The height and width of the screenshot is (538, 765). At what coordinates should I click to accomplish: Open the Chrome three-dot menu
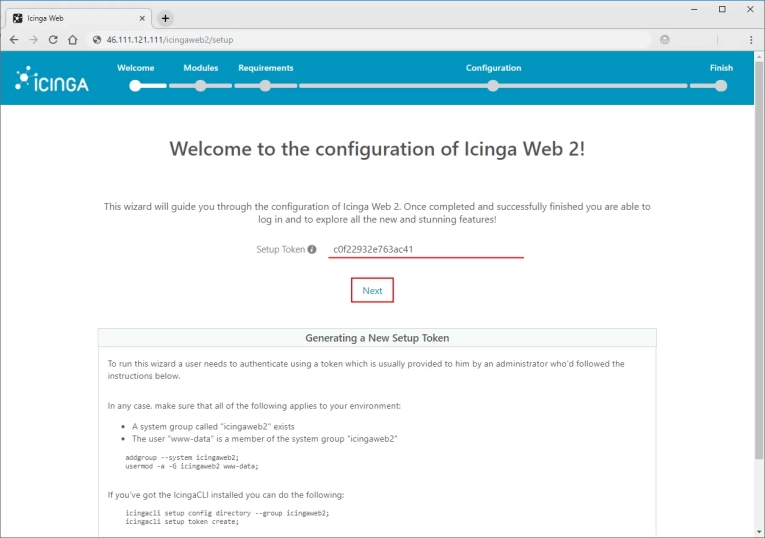tap(750, 39)
